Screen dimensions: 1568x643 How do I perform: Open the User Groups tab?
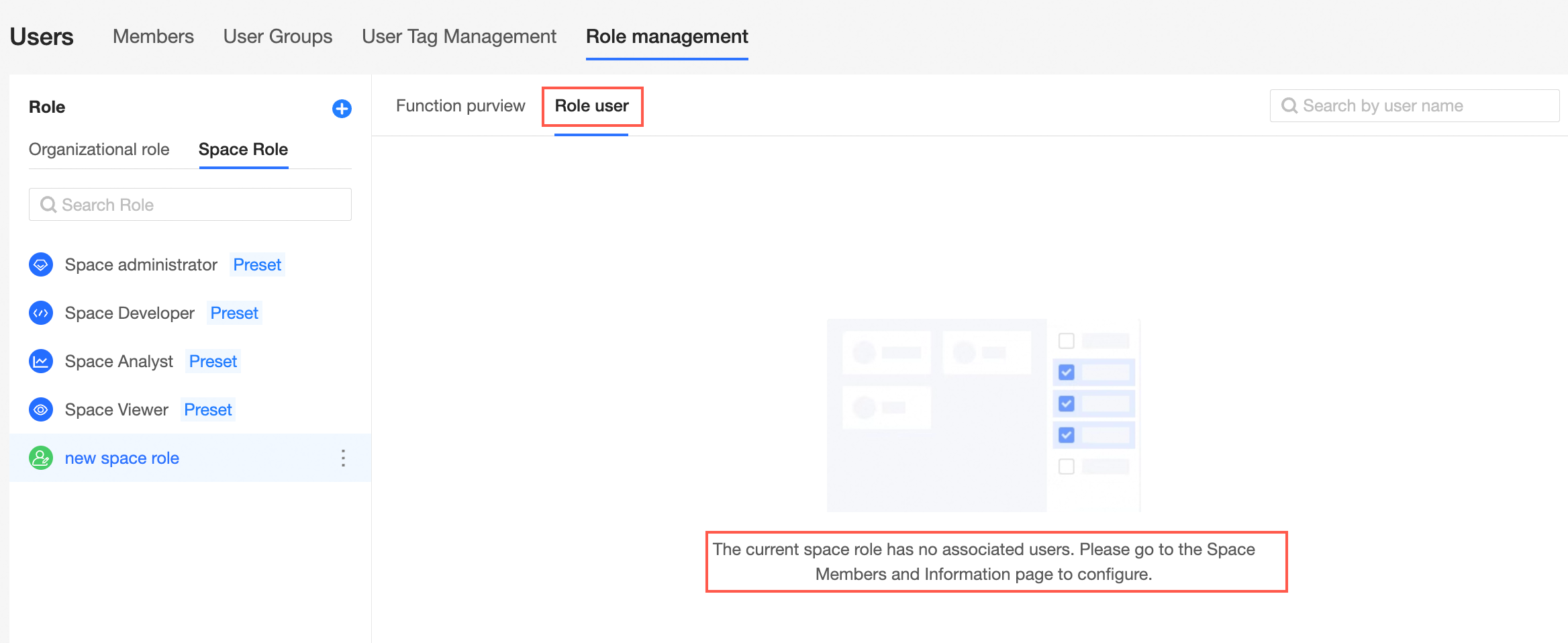click(x=278, y=36)
